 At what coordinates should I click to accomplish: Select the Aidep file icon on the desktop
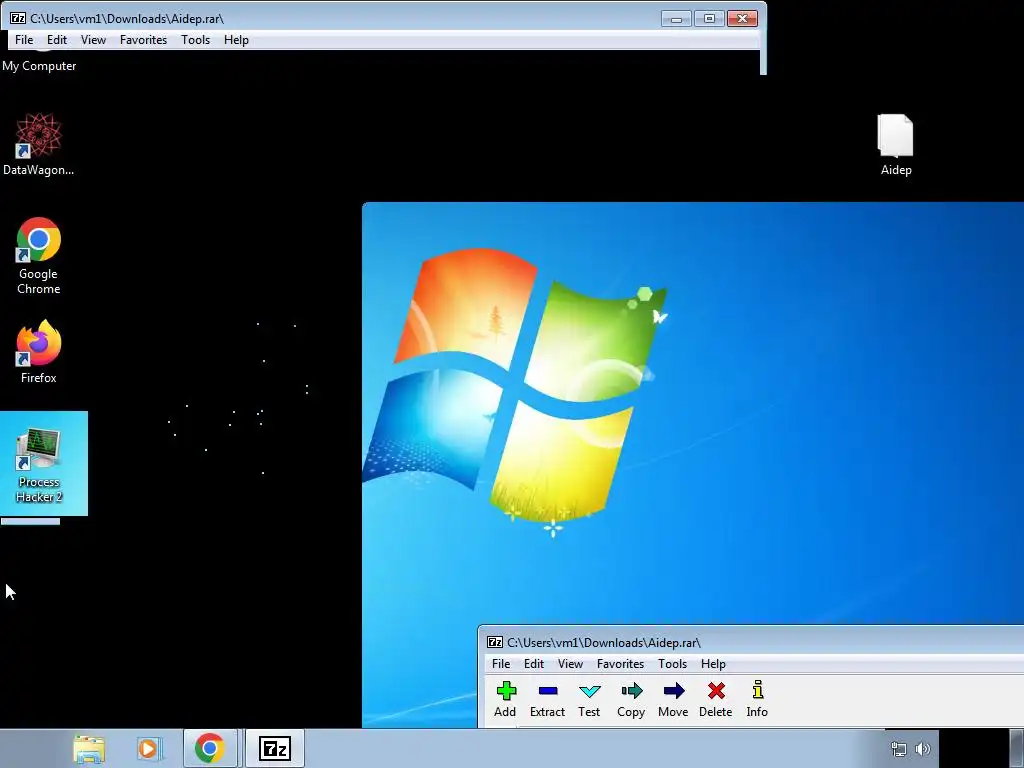(895, 145)
